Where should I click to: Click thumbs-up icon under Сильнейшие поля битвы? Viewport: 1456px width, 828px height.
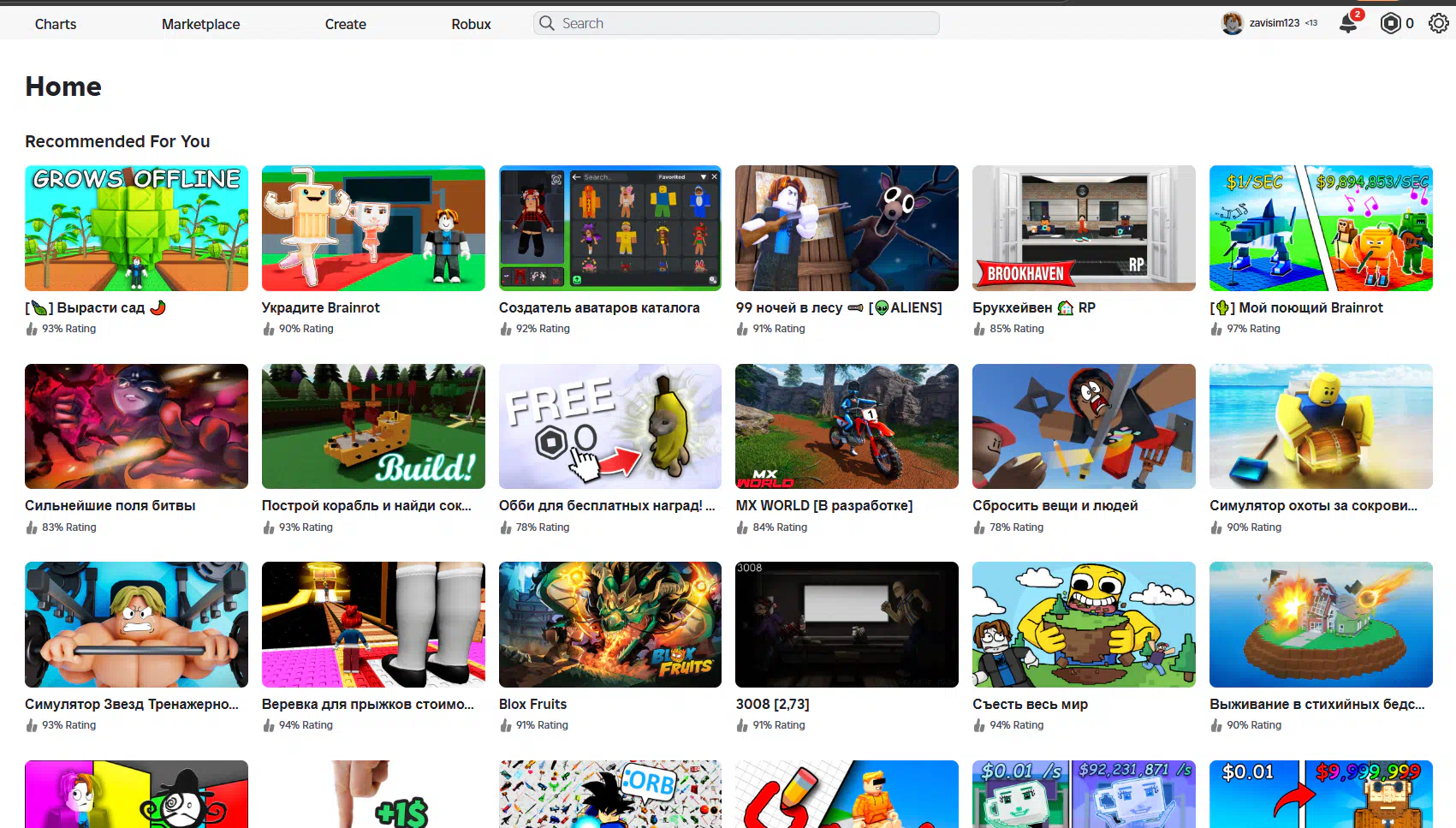(x=32, y=527)
